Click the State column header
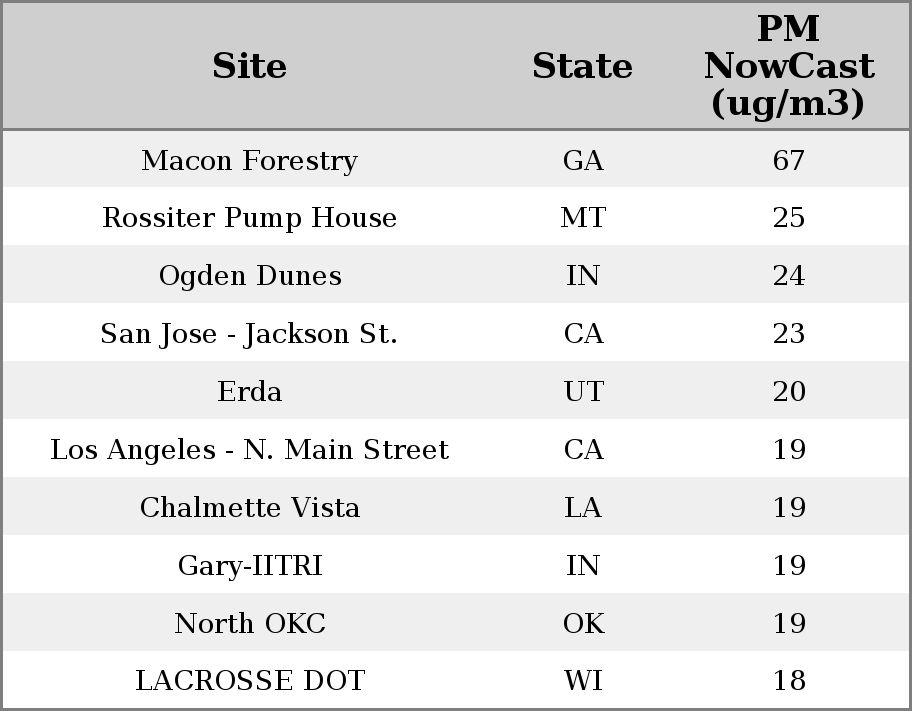The height and width of the screenshot is (711, 912). click(582, 66)
